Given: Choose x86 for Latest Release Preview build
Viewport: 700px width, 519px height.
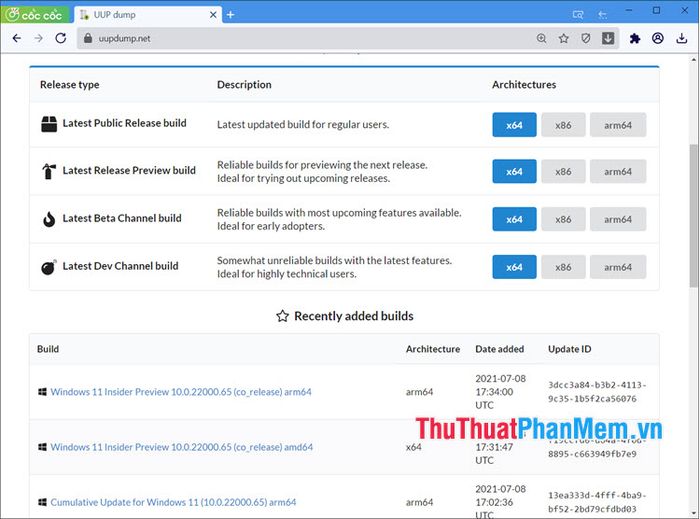Looking at the screenshot, I should [563, 171].
